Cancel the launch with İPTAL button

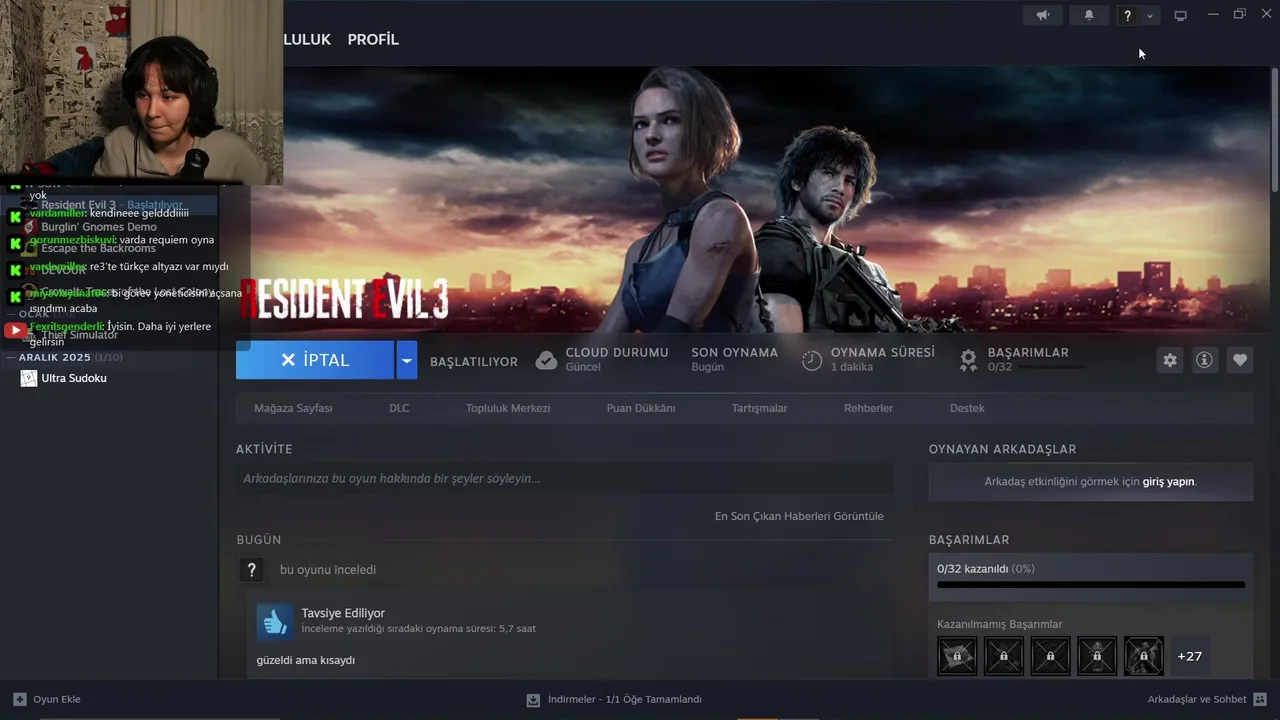[315, 360]
